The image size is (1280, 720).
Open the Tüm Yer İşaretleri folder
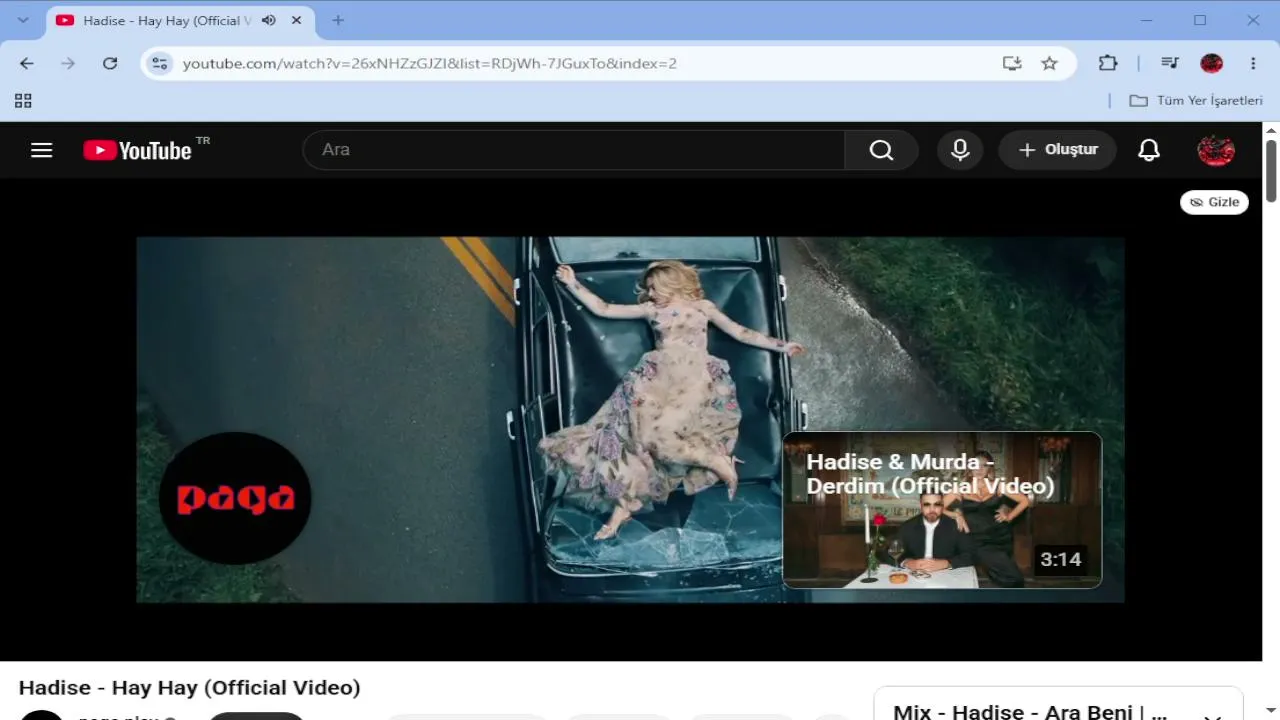1196,100
